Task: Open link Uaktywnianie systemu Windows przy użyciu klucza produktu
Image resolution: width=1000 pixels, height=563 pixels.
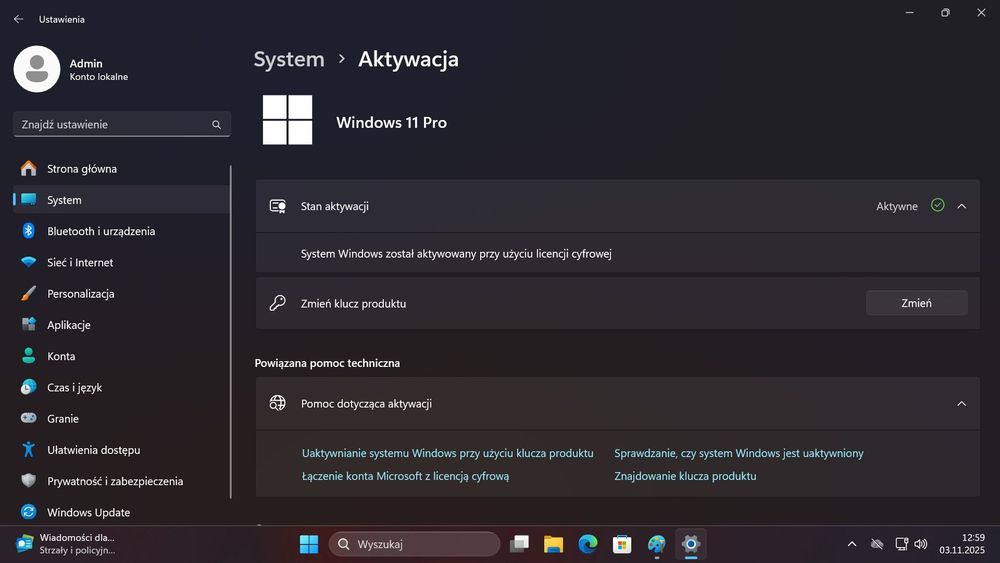Action: pyautogui.click(x=448, y=453)
